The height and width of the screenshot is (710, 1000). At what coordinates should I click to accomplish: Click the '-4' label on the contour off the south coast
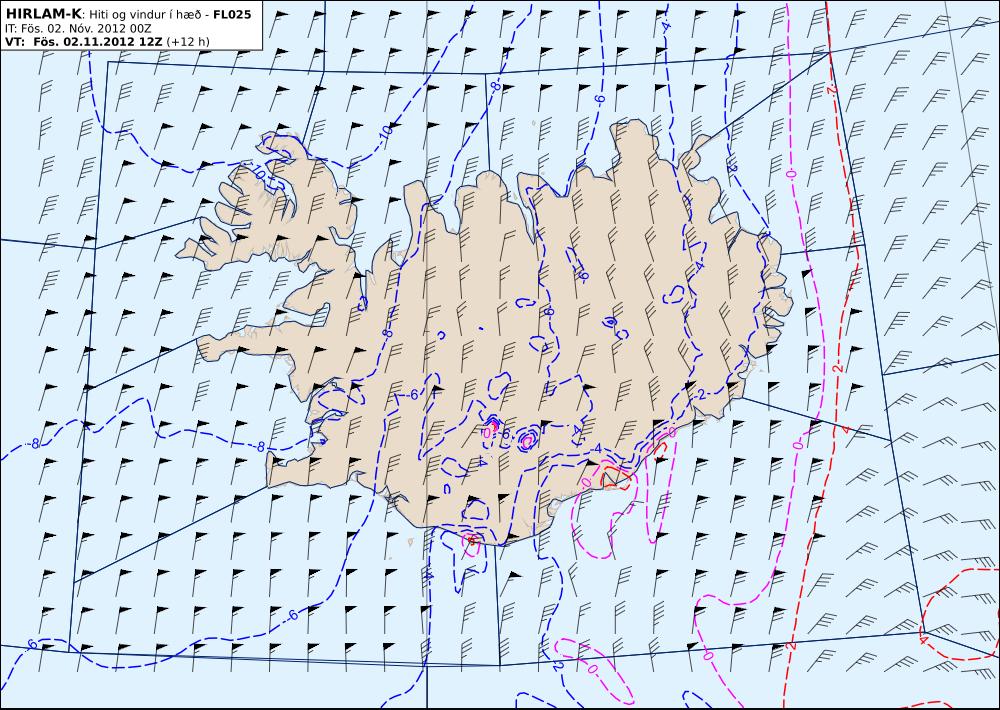429,575
